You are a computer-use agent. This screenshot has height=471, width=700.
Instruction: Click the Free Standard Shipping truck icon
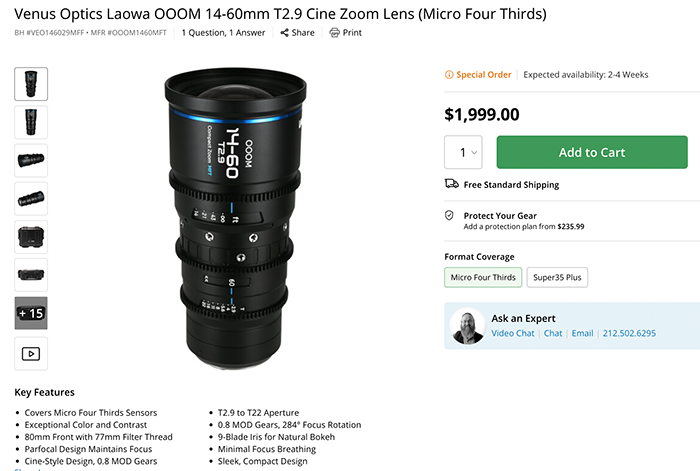point(452,184)
